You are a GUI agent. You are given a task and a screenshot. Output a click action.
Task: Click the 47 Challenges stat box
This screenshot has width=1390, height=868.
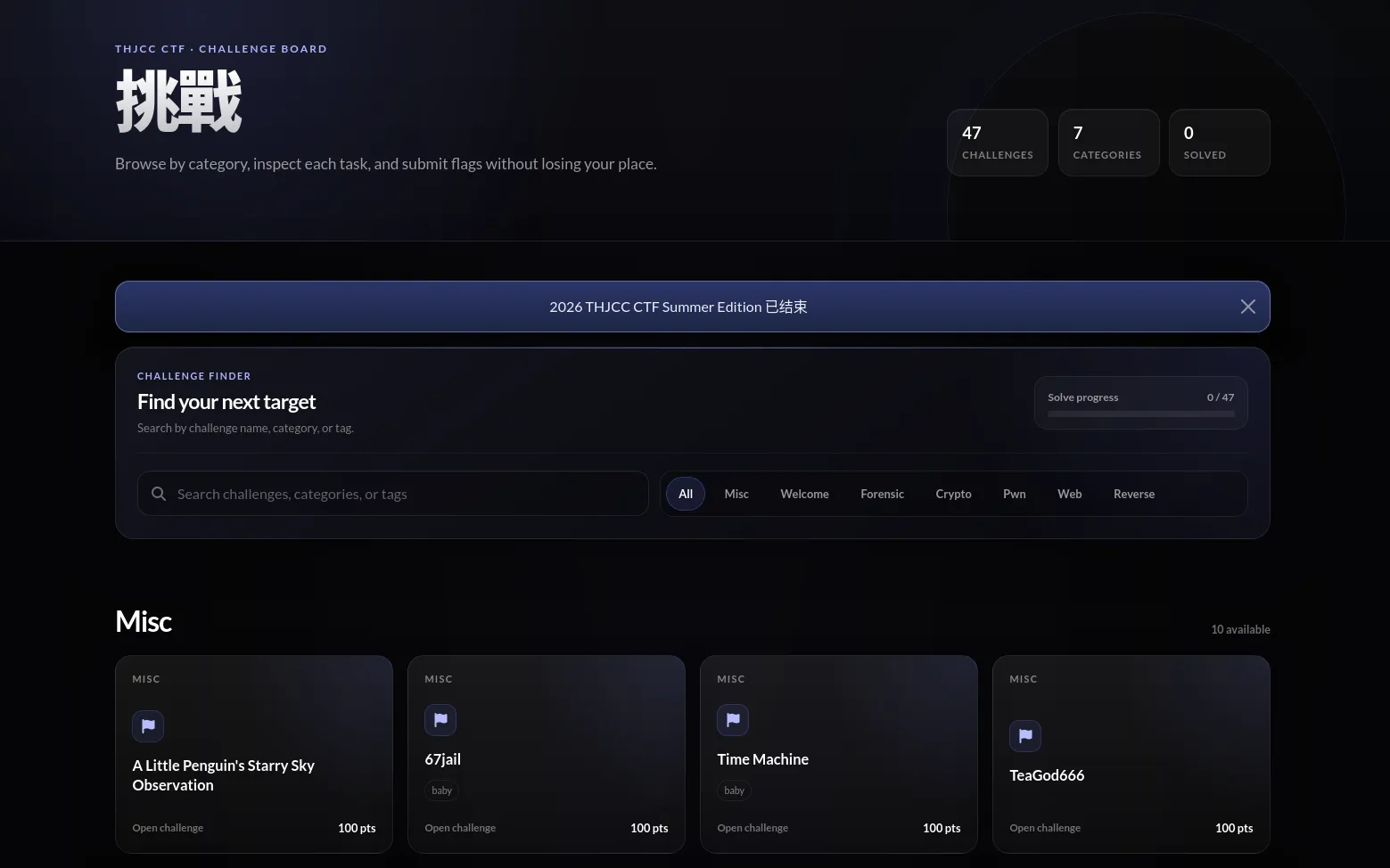pyautogui.click(x=998, y=143)
